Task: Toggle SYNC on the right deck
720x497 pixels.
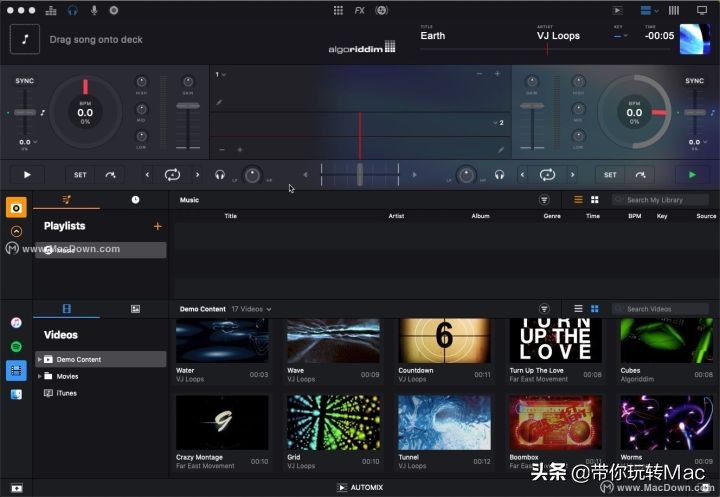Action: 694,81
